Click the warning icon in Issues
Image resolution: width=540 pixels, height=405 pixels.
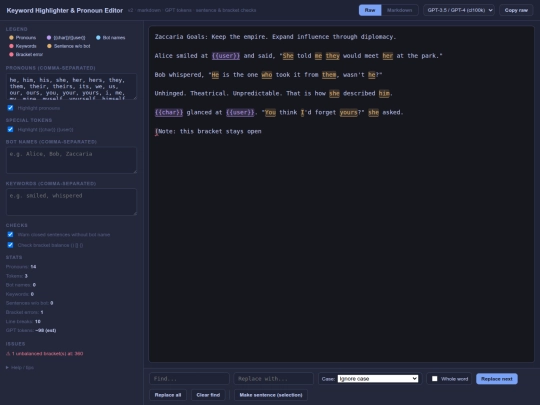point(8,353)
